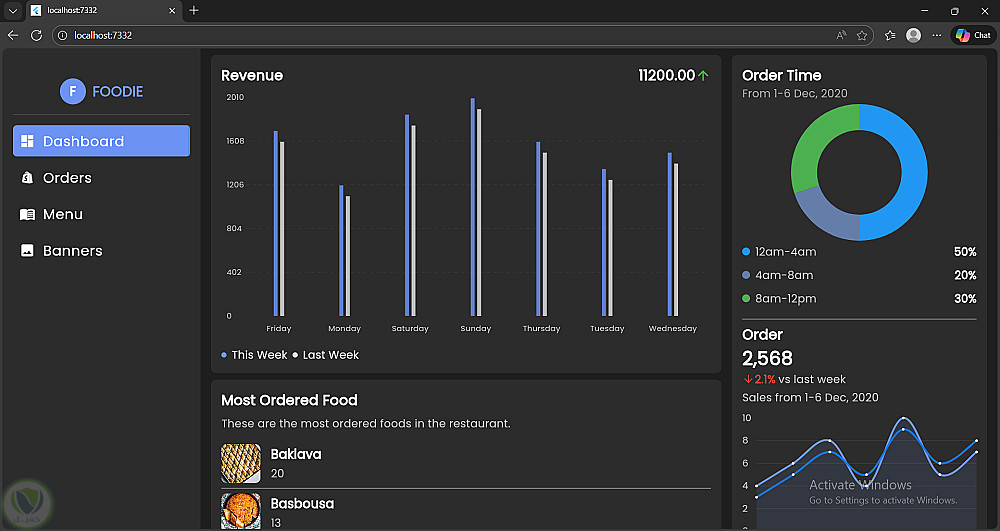Screen dimensions: 1000x531
Task: Click the Dashboard grid icon in sidebar
Action: pyautogui.click(x=28, y=141)
